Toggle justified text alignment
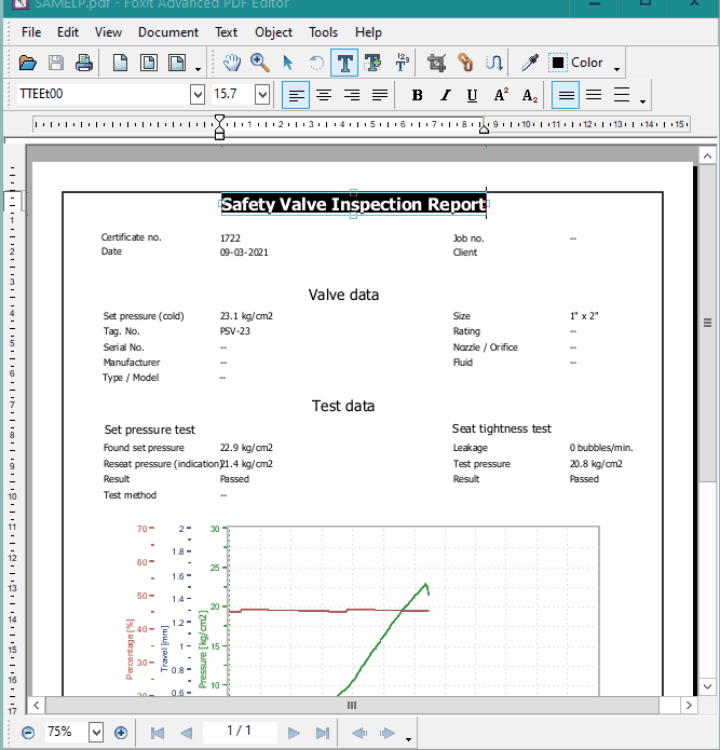Viewport: 720px width, 750px height. [380, 95]
